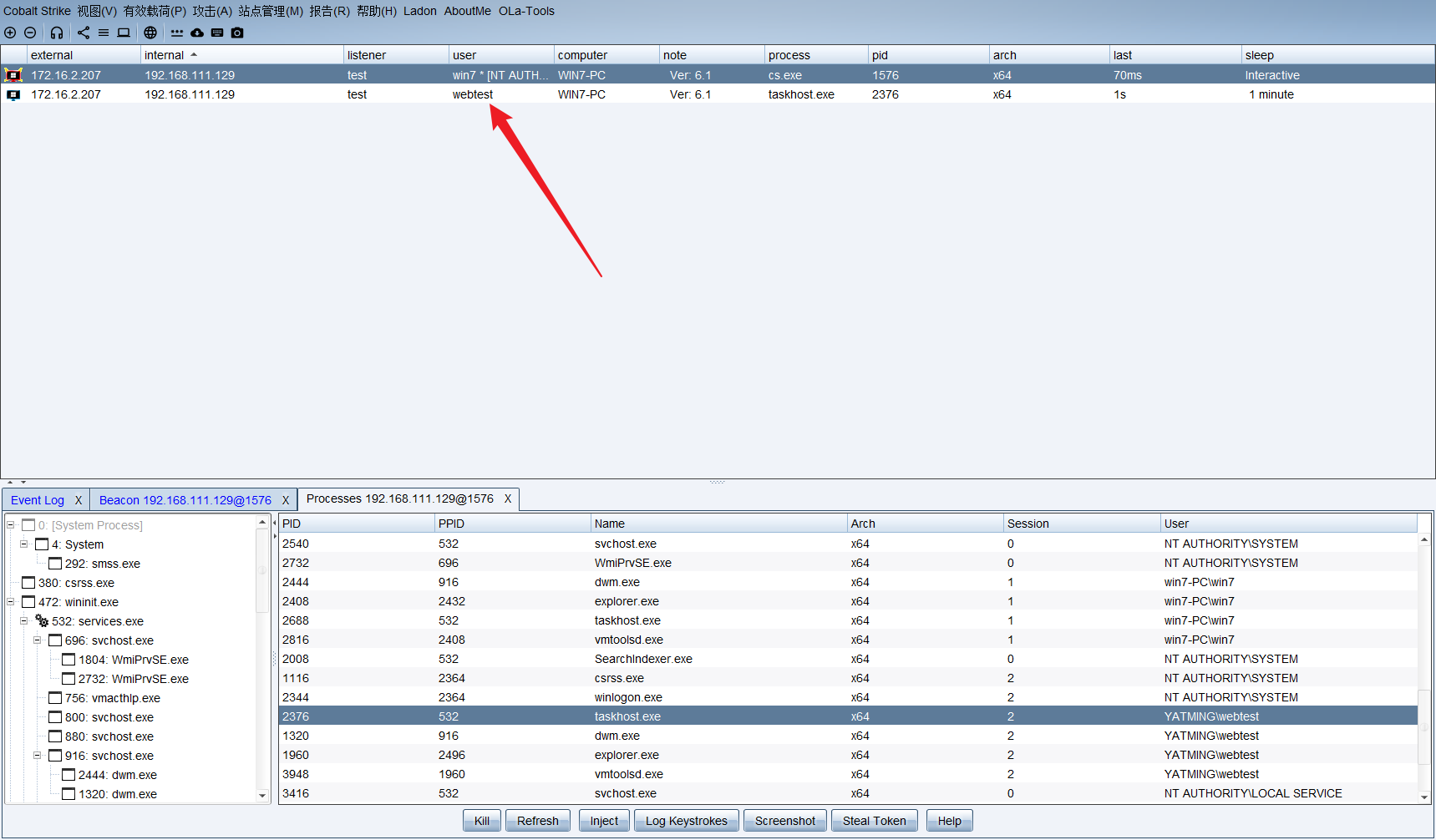
Task: Click process tree scrollbar up arrow
Action: [x=262, y=522]
